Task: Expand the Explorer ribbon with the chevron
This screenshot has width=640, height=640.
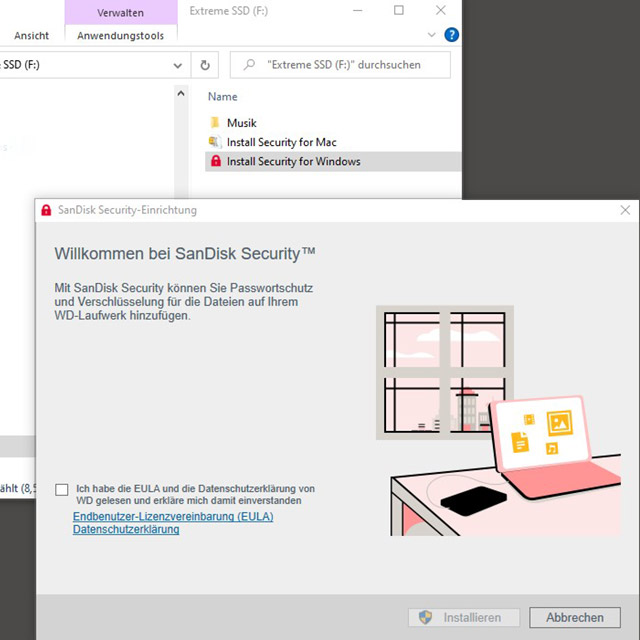Action: (x=432, y=34)
